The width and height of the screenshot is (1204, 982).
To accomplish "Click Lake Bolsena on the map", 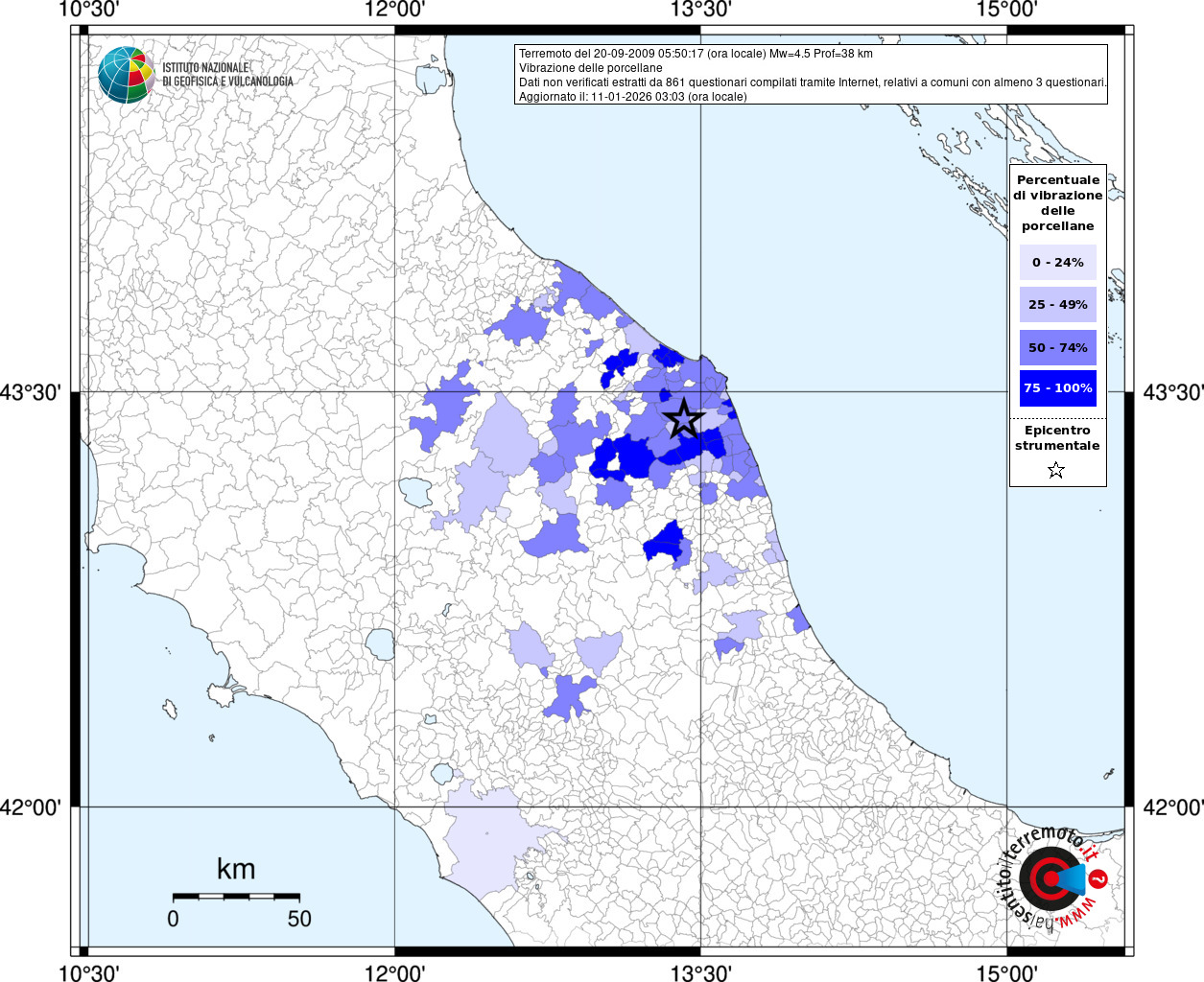I will coord(380,643).
